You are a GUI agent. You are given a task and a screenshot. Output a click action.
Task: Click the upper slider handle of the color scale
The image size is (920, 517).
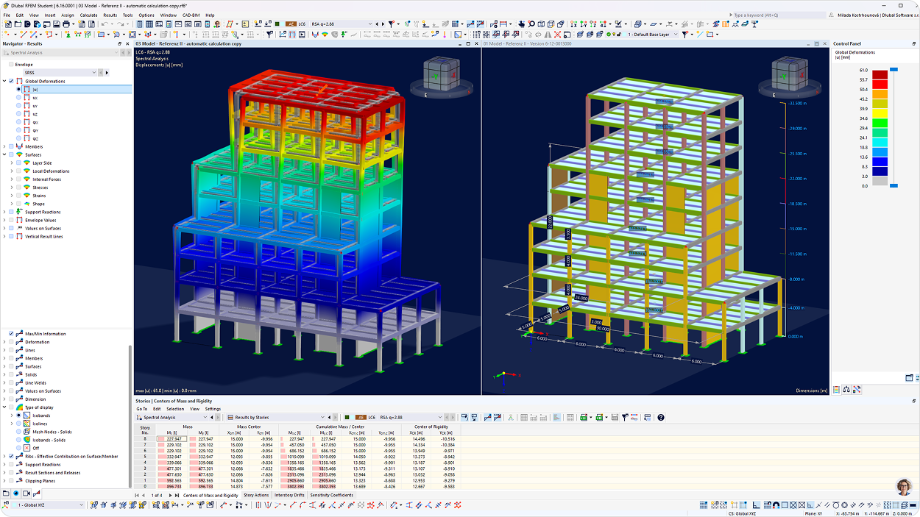(894, 70)
